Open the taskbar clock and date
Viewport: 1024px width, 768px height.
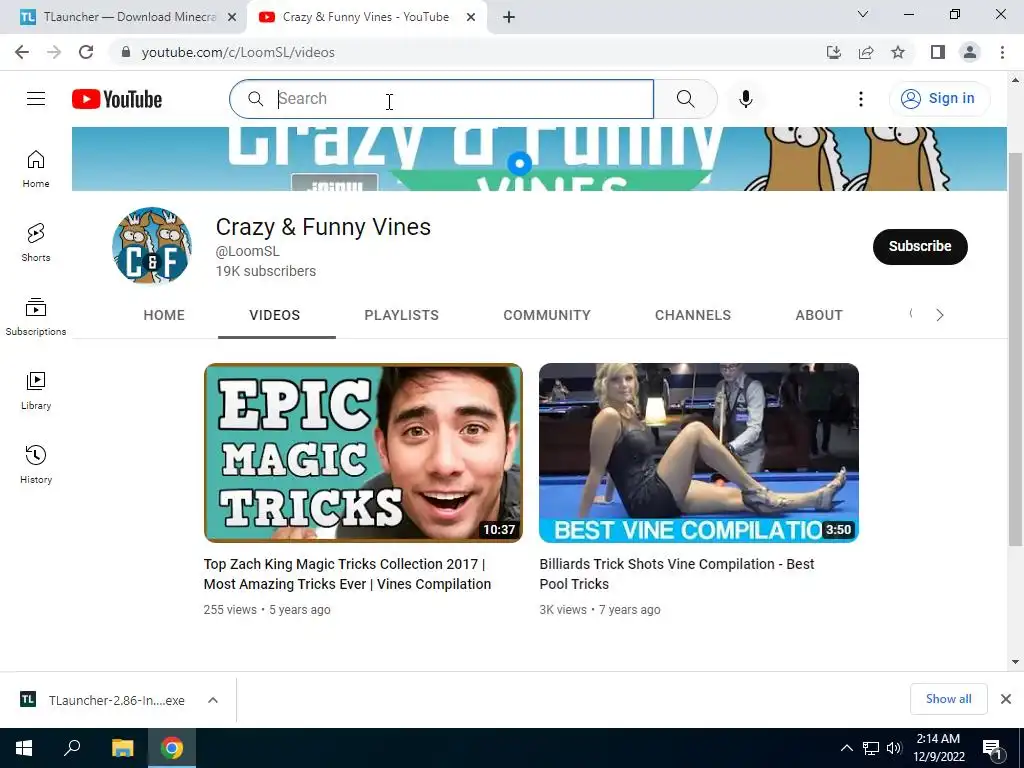click(x=938, y=748)
